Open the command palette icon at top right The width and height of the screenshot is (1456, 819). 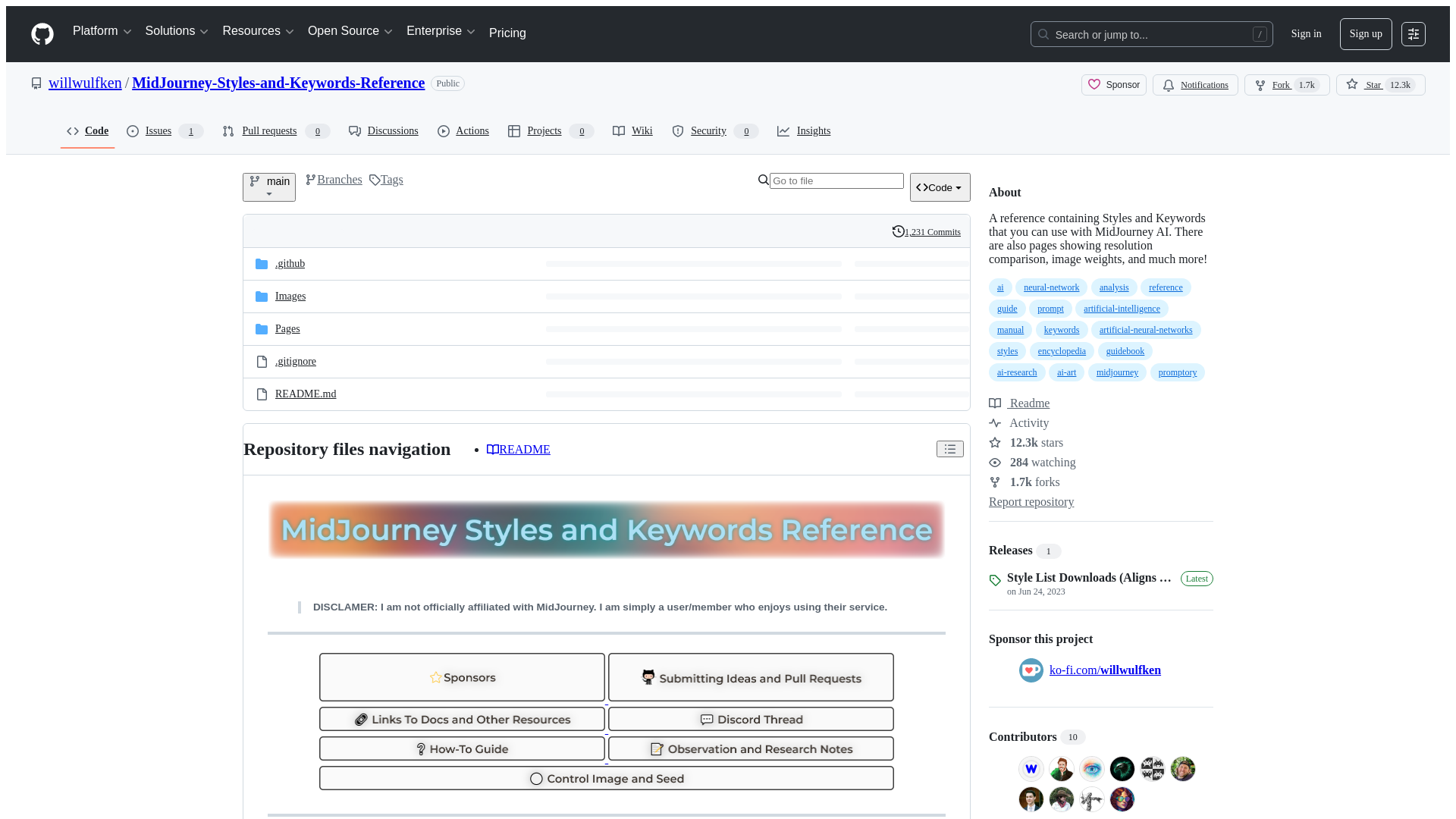(x=1414, y=33)
